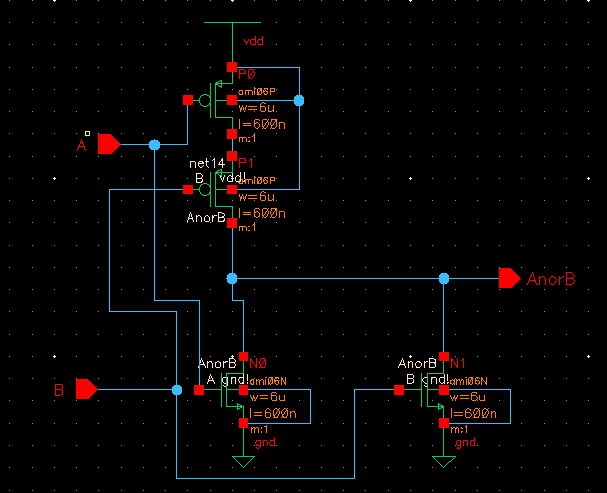Click the wire junction dot on net B

[177, 390]
